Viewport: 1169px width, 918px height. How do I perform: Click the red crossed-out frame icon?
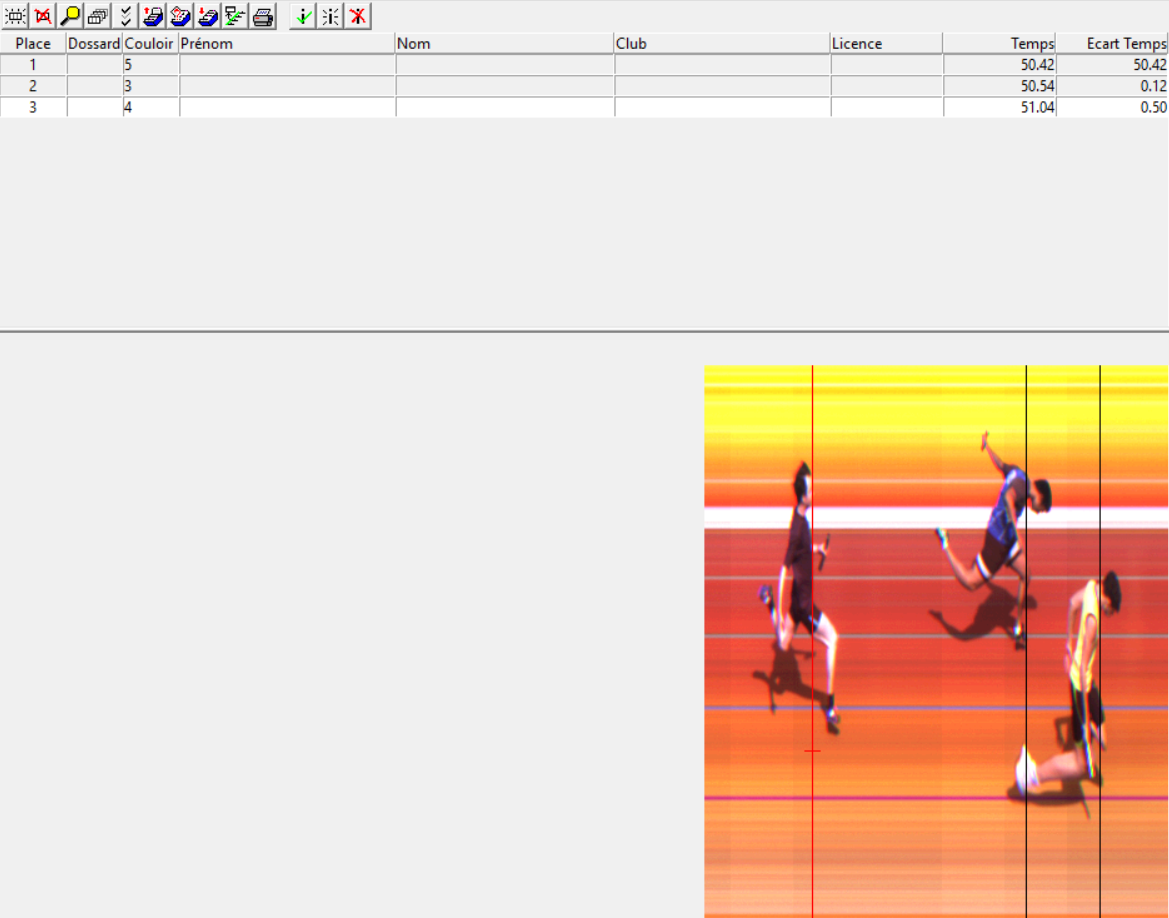click(x=42, y=16)
